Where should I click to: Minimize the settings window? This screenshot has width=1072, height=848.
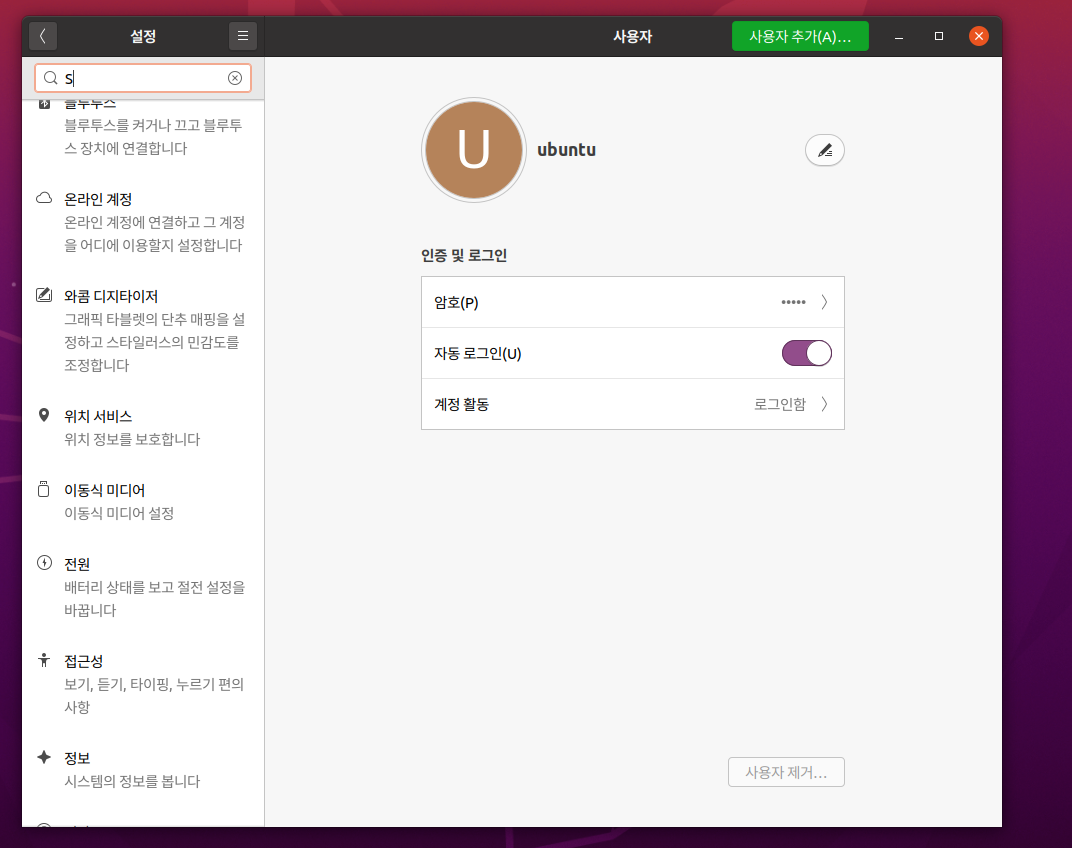[899, 36]
